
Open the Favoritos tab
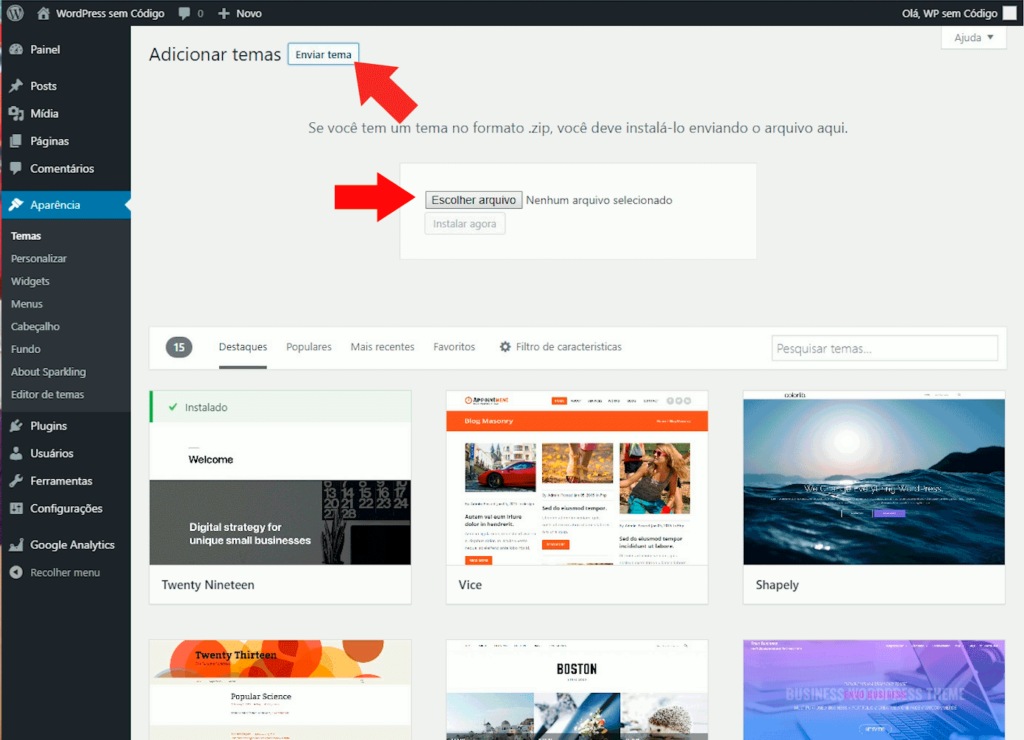(x=453, y=347)
